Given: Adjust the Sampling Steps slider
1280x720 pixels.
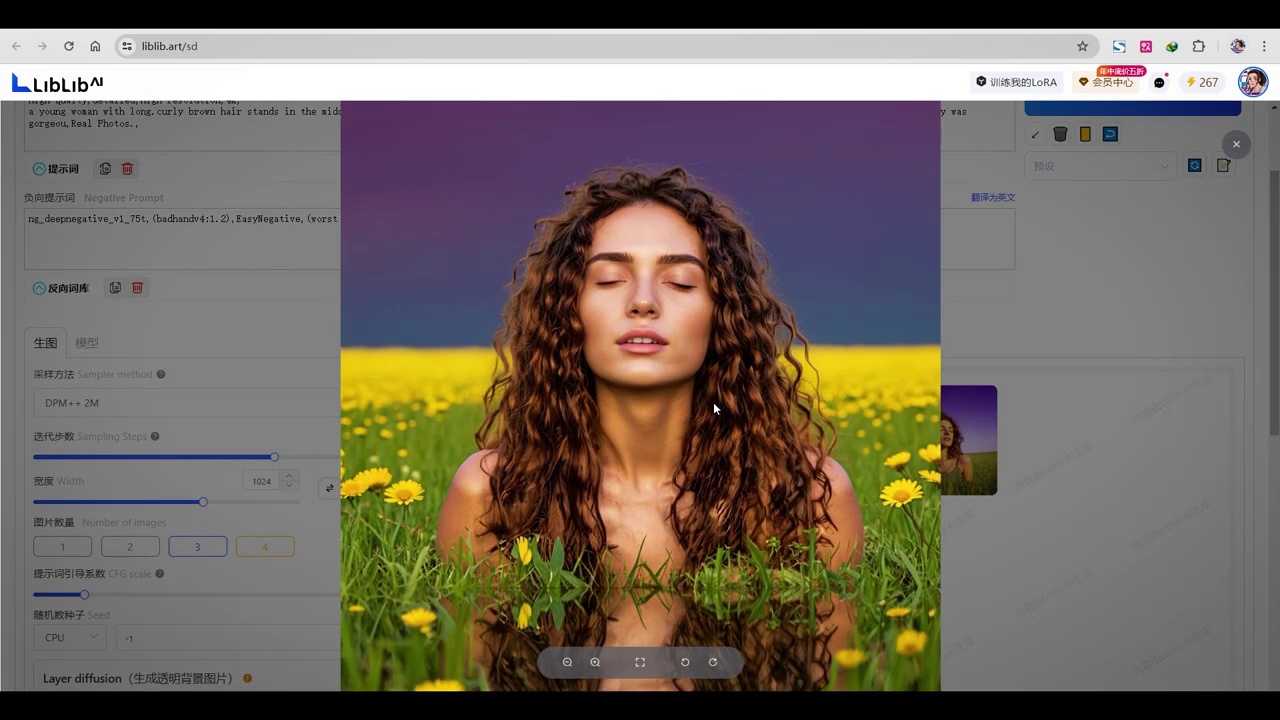Looking at the screenshot, I should 274,457.
